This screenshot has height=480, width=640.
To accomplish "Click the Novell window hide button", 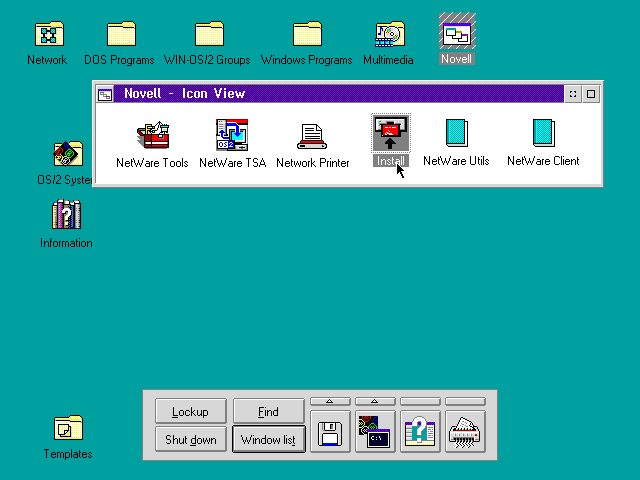I will (x=573, y=94).
